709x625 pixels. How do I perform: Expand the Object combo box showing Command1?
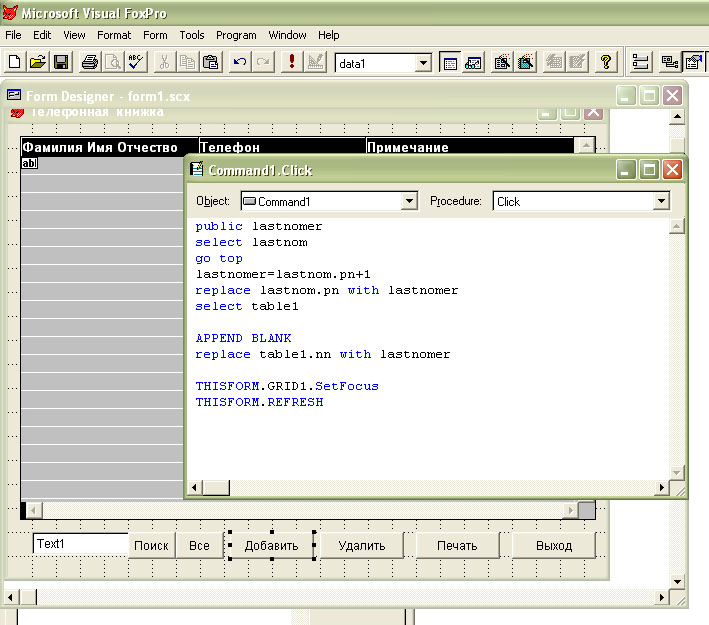point(408,201)
